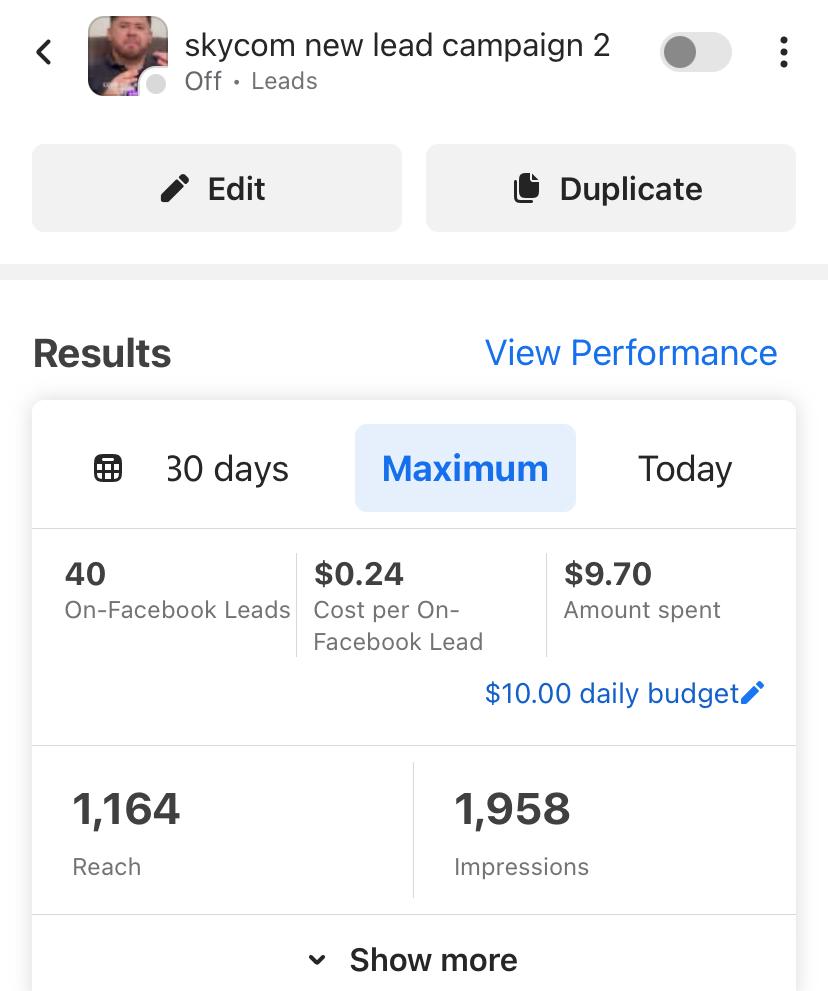Image resolution: width=828 pixels, height=991 pixels.
Task: Turn on the skycom campaign toggle switch
Action: (696, 52)
